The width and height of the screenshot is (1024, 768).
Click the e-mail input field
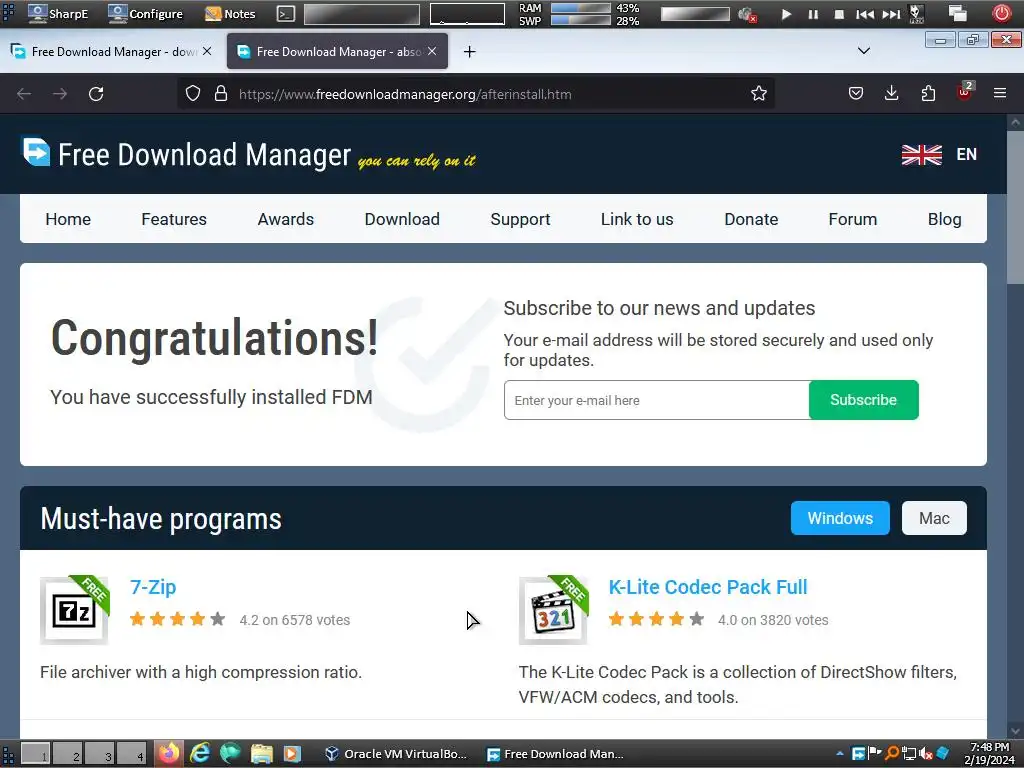click(x=656, y=400)
